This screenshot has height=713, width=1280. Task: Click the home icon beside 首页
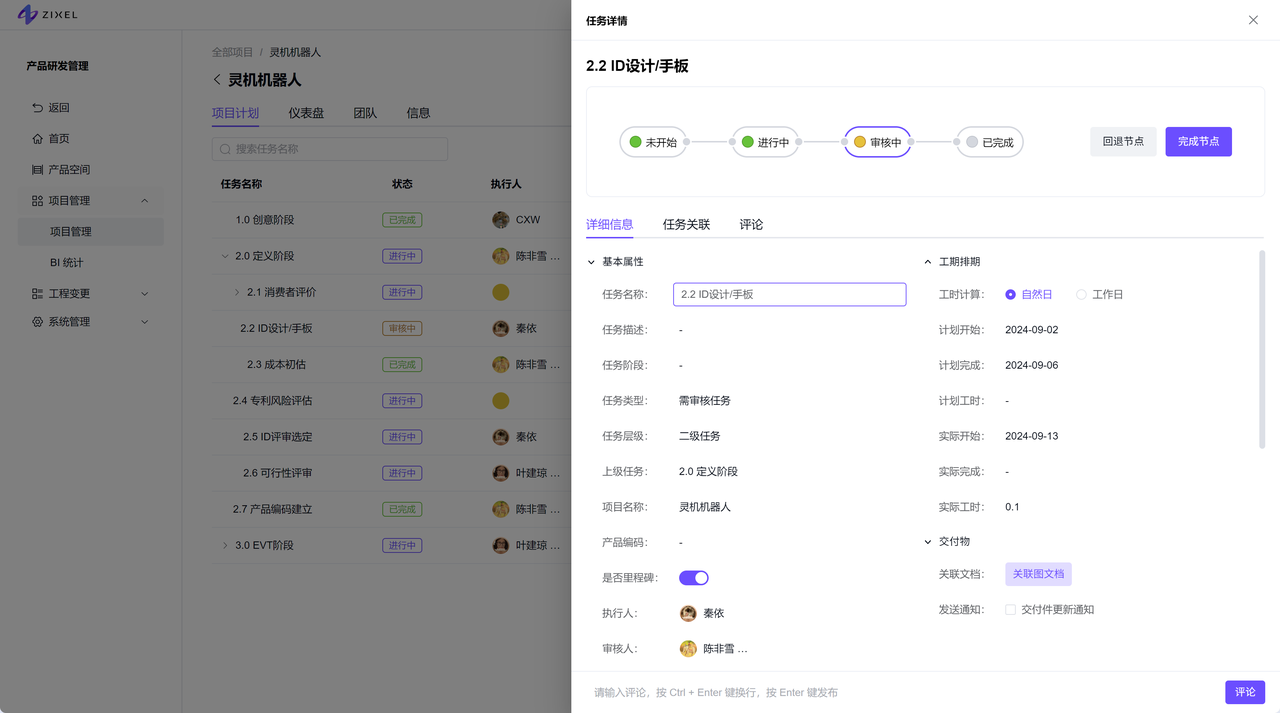[x=37, y=138]
